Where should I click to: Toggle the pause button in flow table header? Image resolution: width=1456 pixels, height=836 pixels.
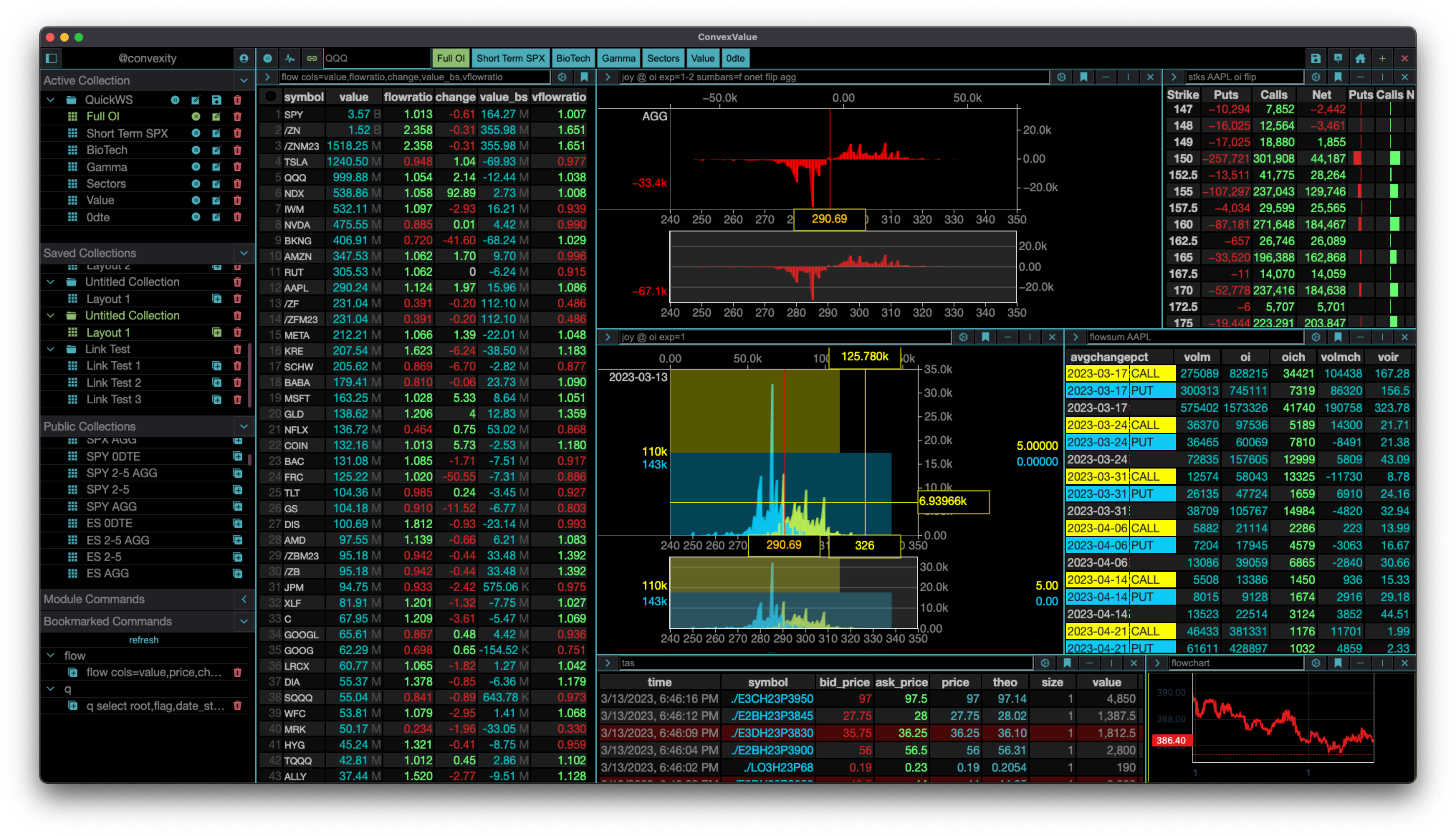pos(271,96)
